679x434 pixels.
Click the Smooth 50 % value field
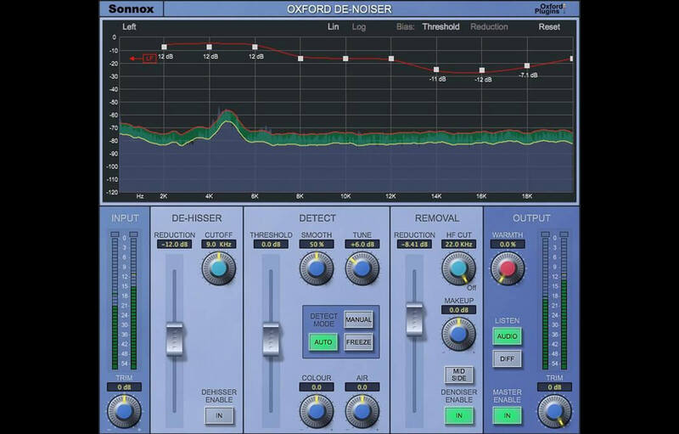(317, 244)
